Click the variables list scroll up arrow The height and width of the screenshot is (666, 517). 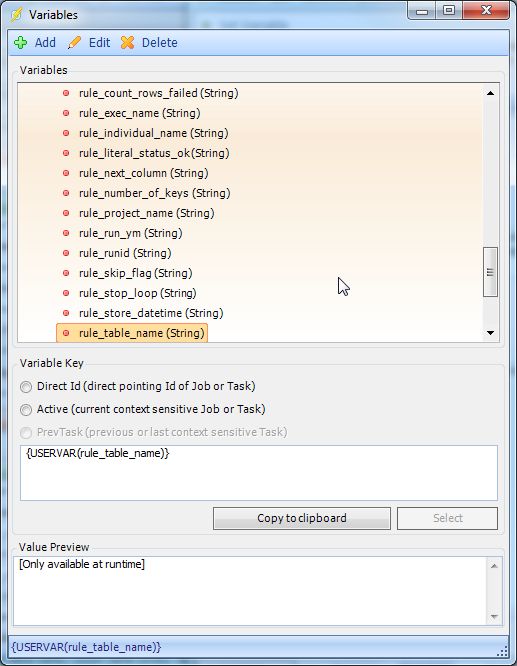point(490,93)
